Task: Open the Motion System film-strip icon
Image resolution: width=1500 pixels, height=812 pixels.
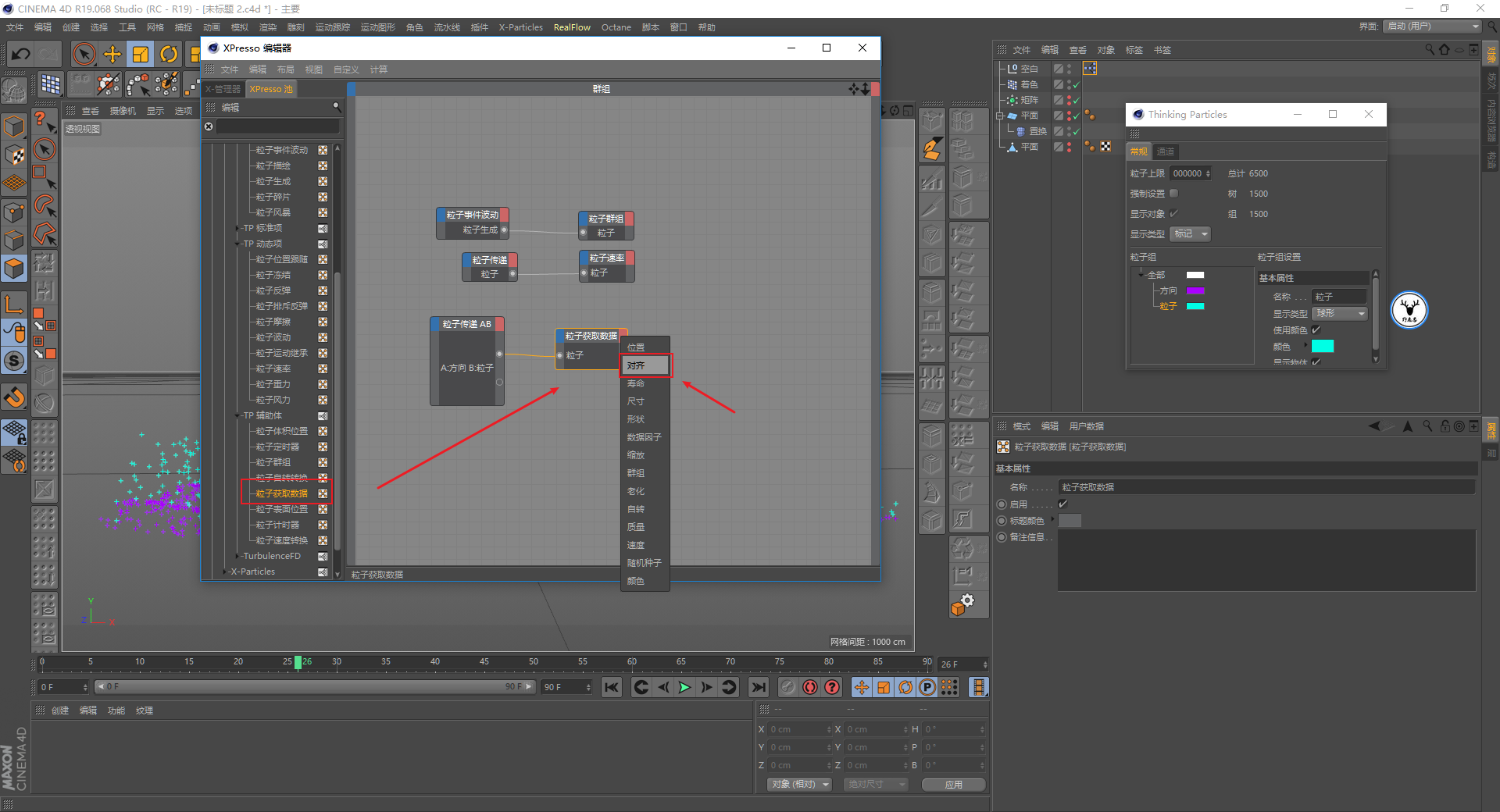Action: pos(978,687)
